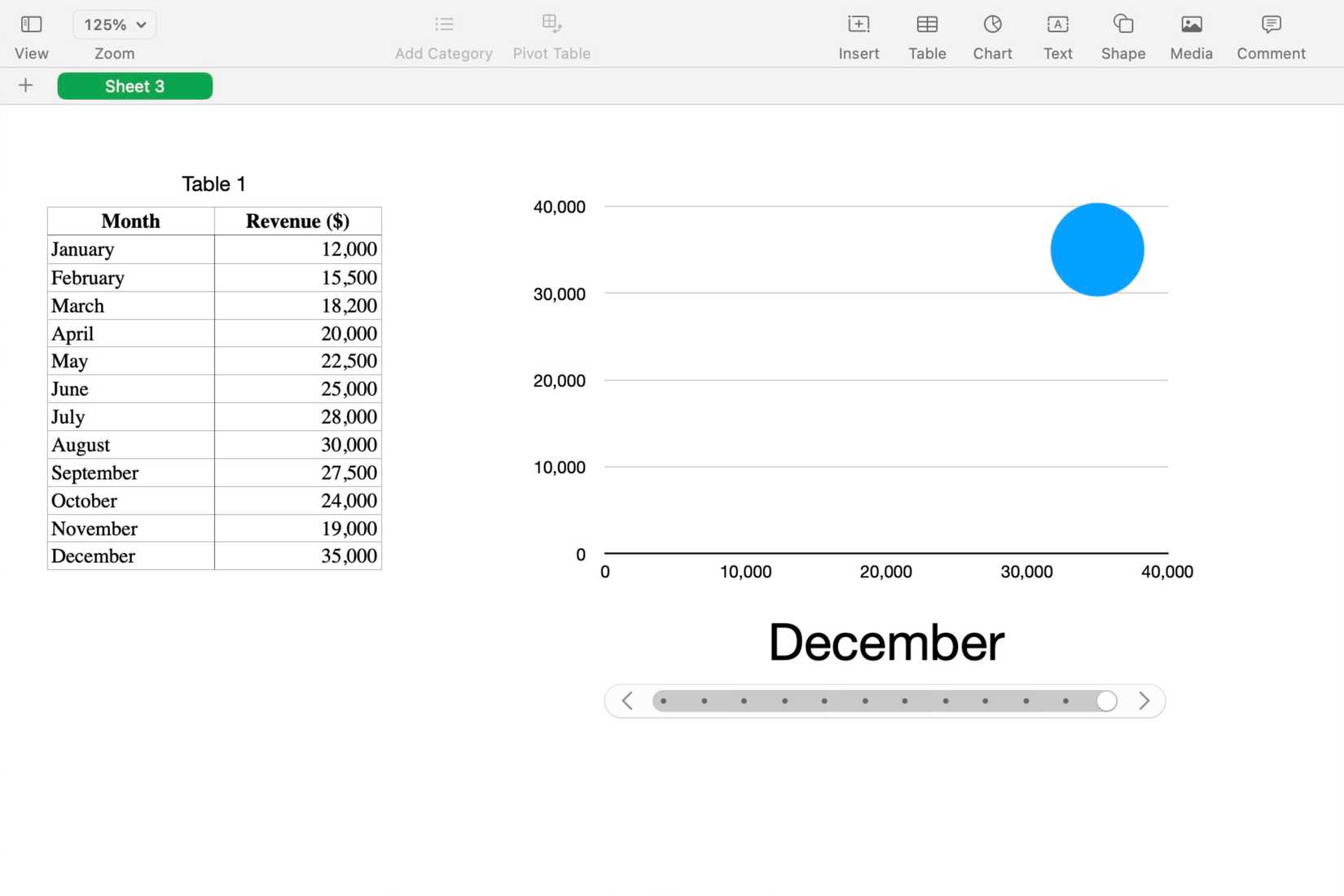Open the Insert menu
Viewport: 1344px width, 896px height.
click(x=859, y=34)
